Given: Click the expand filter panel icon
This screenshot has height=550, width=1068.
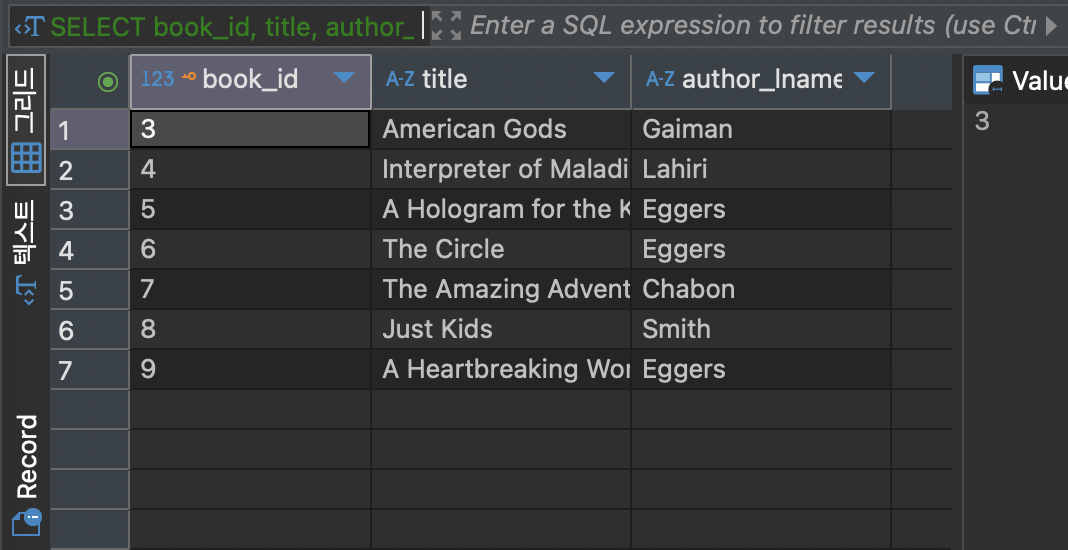Looking at the screenshot, I should pyautogui.click(x=447, y=26).
